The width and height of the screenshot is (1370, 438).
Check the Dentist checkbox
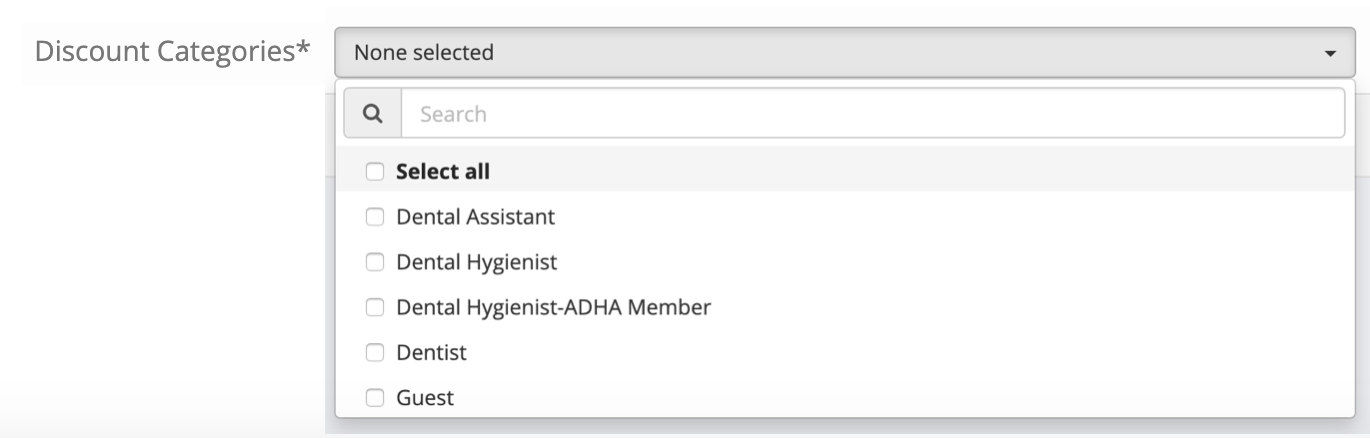(375, 353)
